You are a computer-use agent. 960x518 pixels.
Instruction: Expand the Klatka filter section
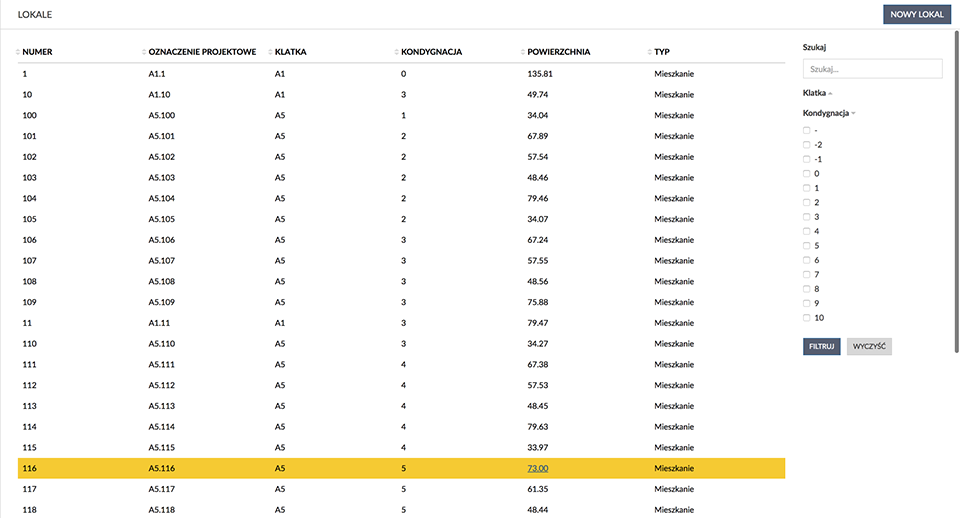click(817, 93)
